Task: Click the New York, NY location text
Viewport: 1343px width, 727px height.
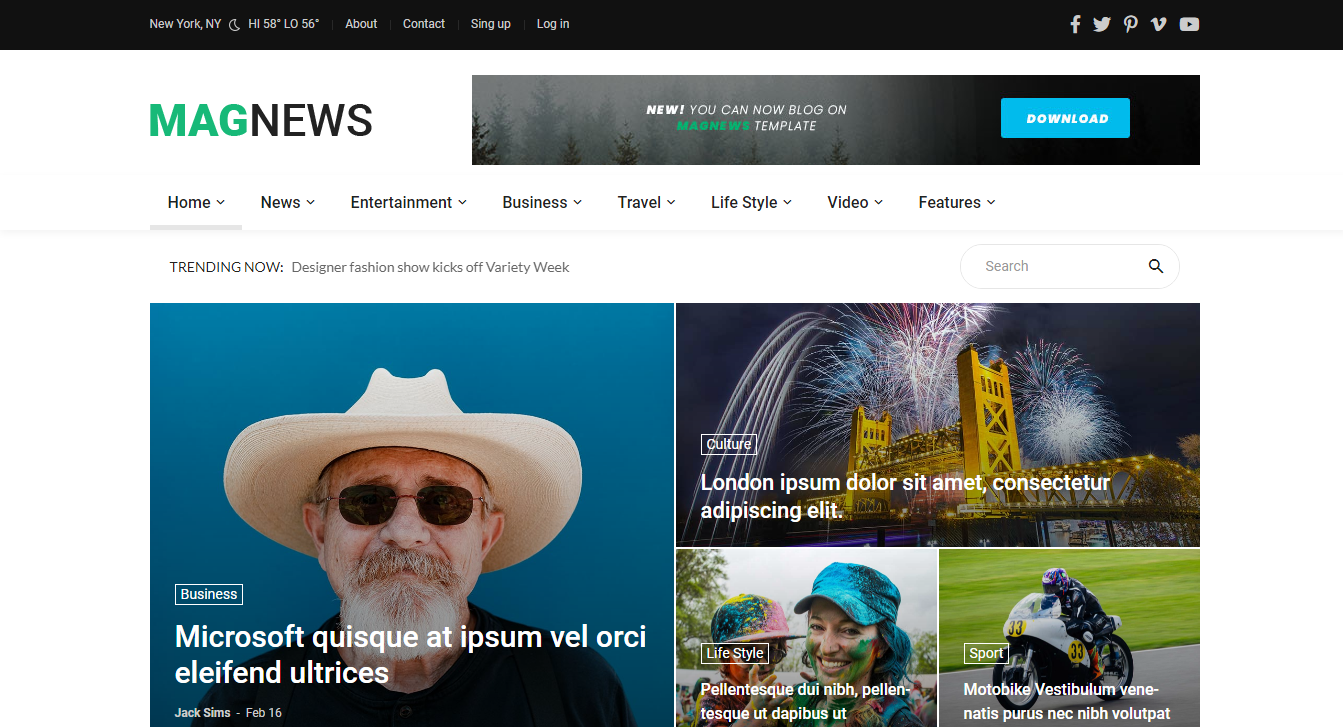Action: pyautogui.click(x=185, y=24)
